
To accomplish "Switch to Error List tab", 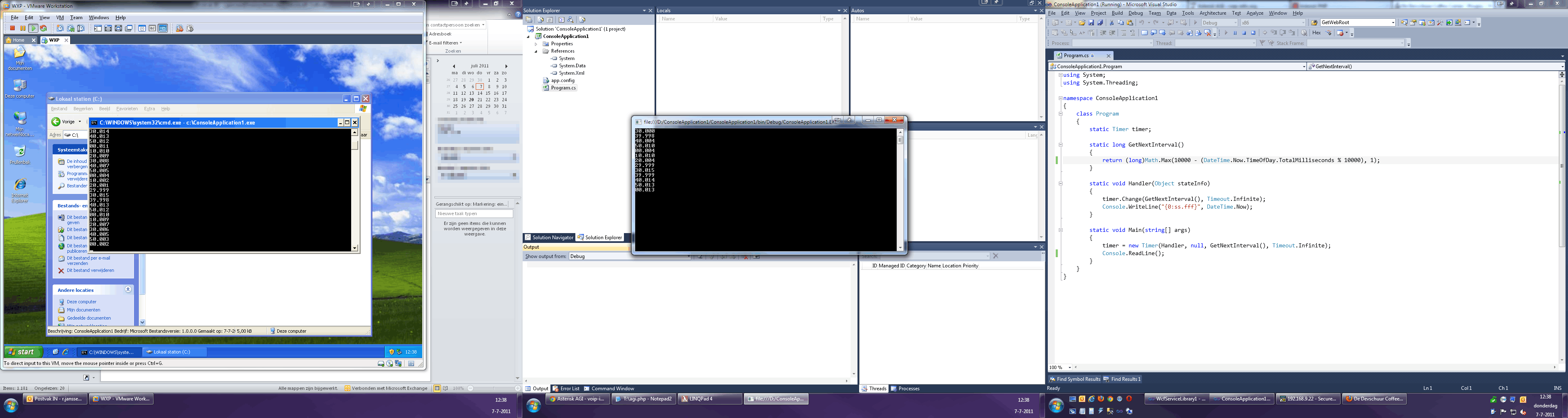I will [x=566, y=389].
